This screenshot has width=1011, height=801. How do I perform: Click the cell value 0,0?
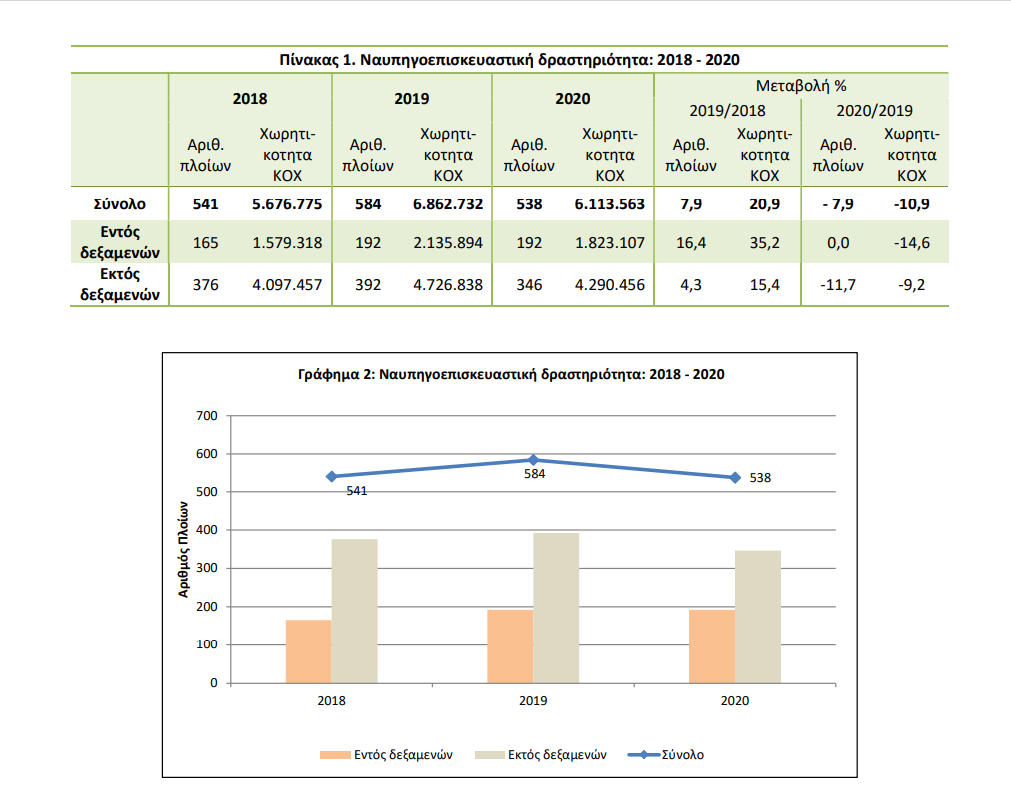click(838, 242)
